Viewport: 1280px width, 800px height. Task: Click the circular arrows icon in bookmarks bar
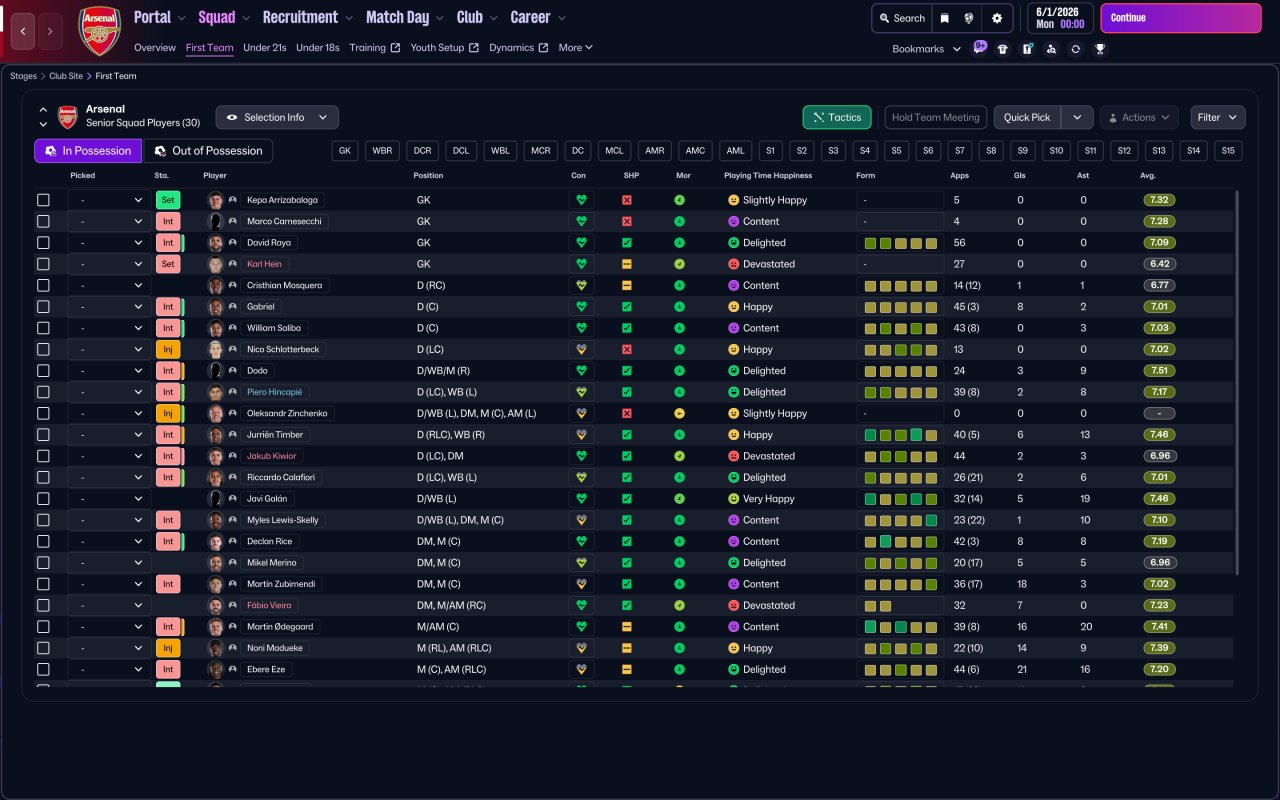[1075, 49]
